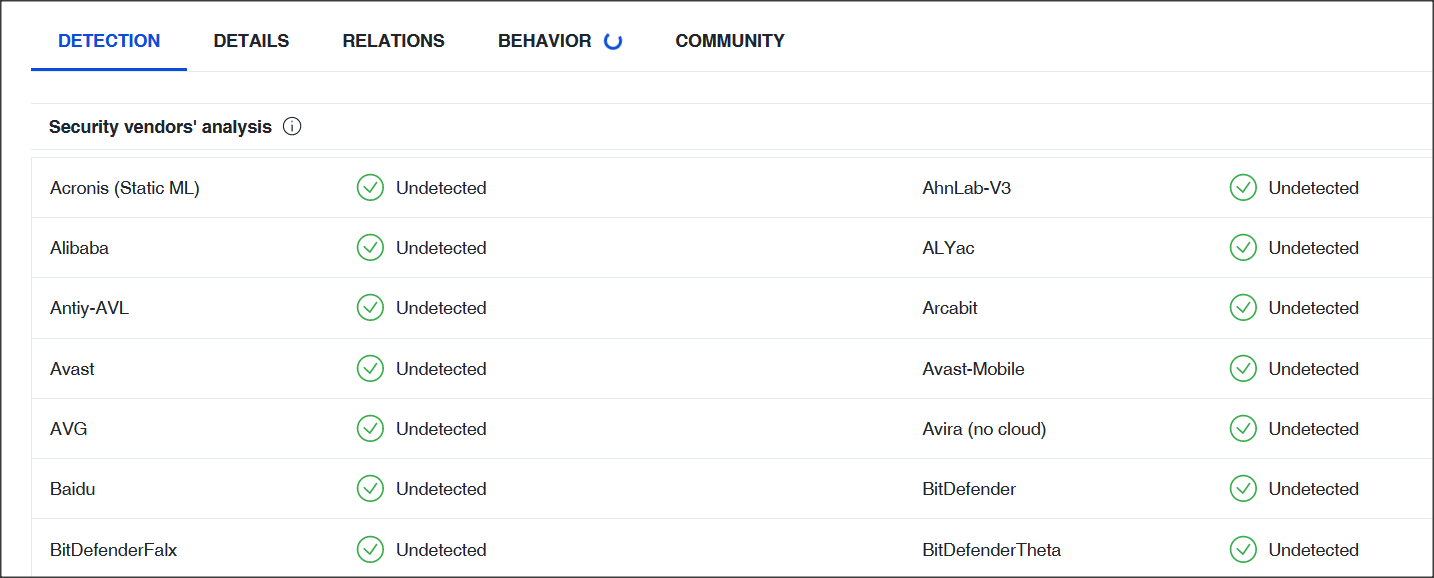Select the AVG vendor row label
1434x578 pixels.
tap(69, 429)
